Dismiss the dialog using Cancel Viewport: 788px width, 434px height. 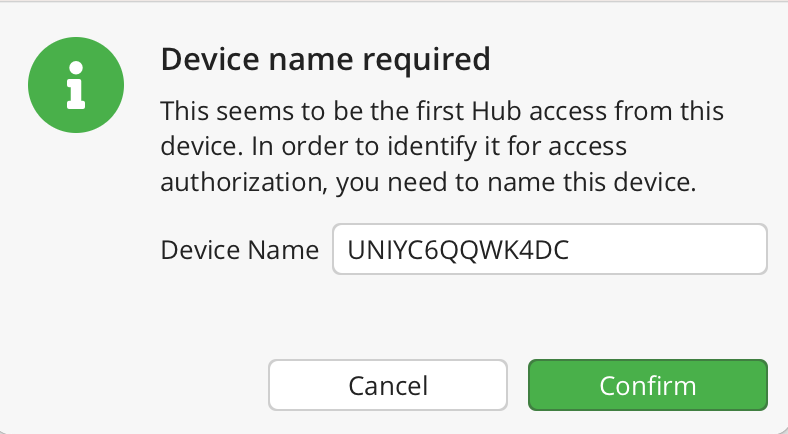point(388,385)
